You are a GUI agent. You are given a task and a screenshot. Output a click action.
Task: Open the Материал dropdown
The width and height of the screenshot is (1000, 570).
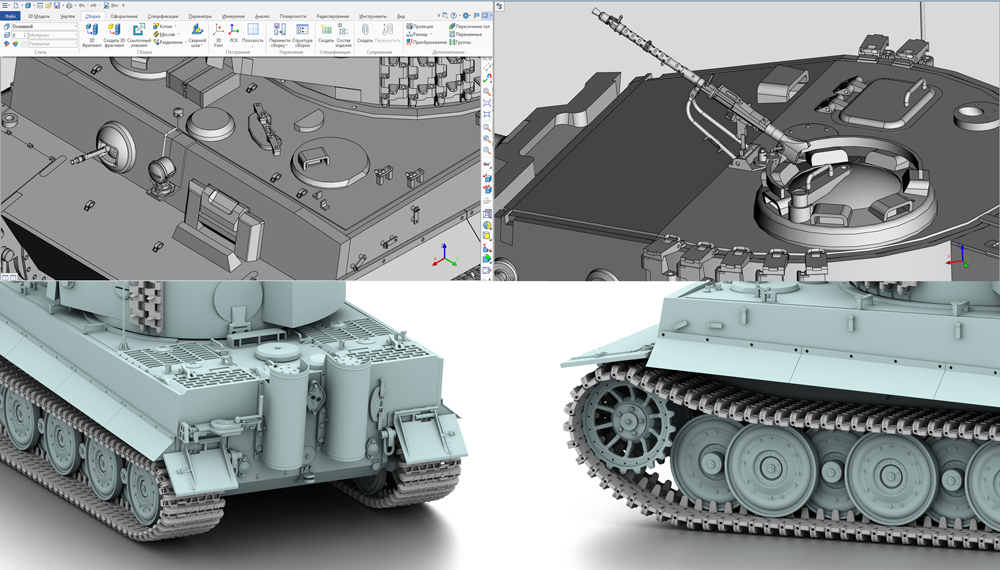pyautogui.click(x=52, y=35)
